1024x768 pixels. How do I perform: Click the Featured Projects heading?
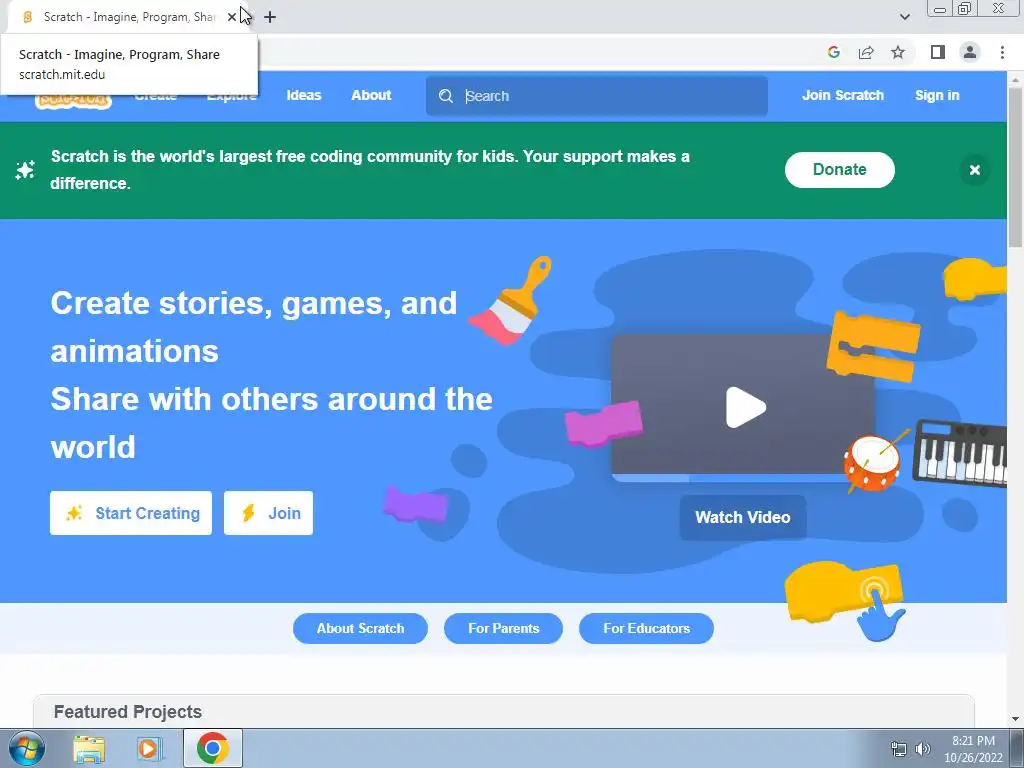tap(128, 712)
